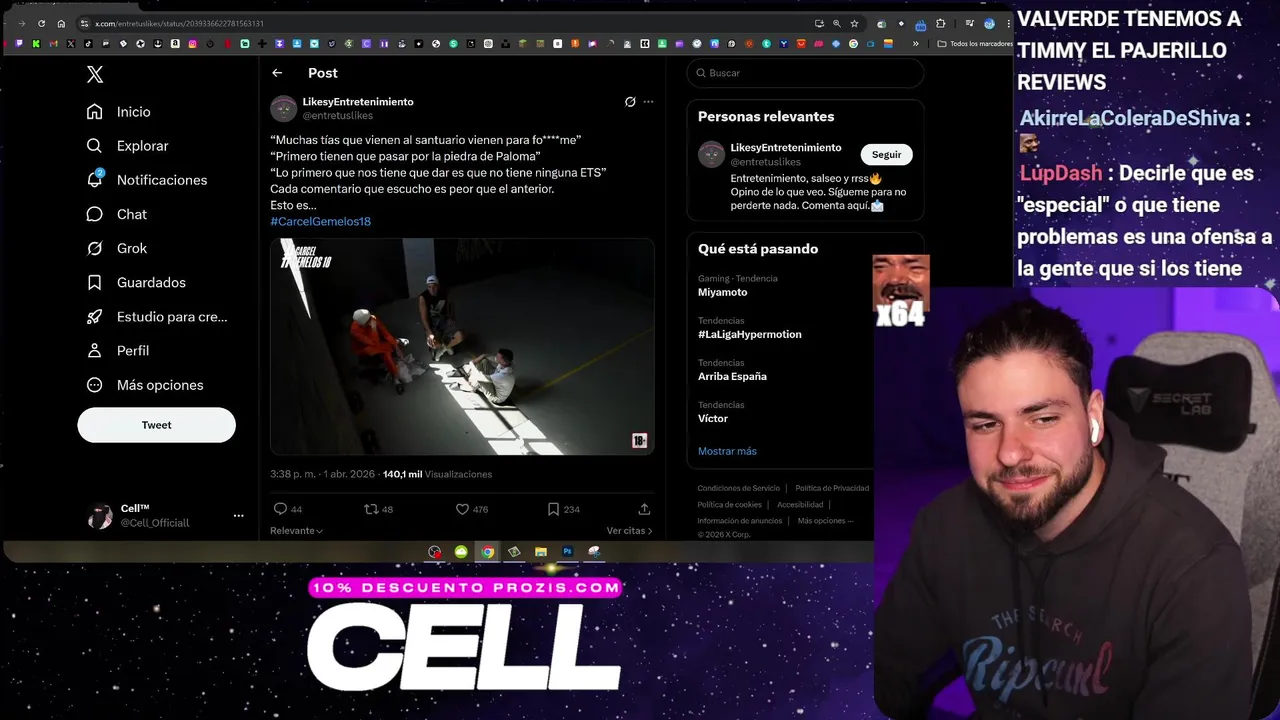Click the post's 140,1 mil Visualizaciones count

click(x=437, y=474)
